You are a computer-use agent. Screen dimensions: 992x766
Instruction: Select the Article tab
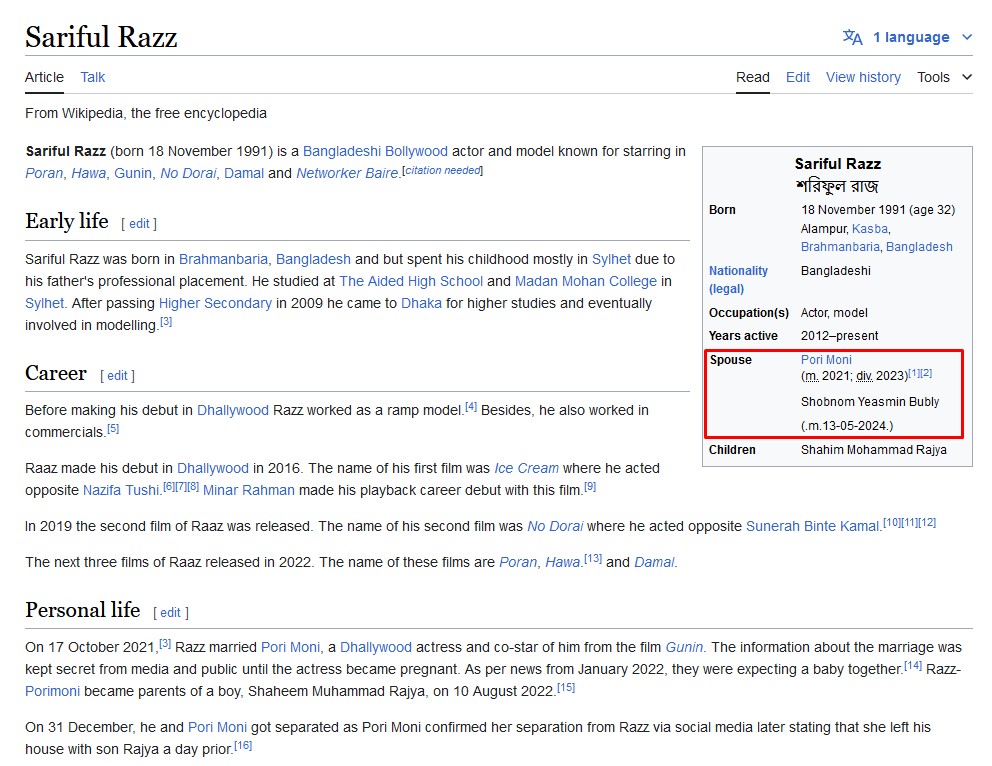coord(44,77)
